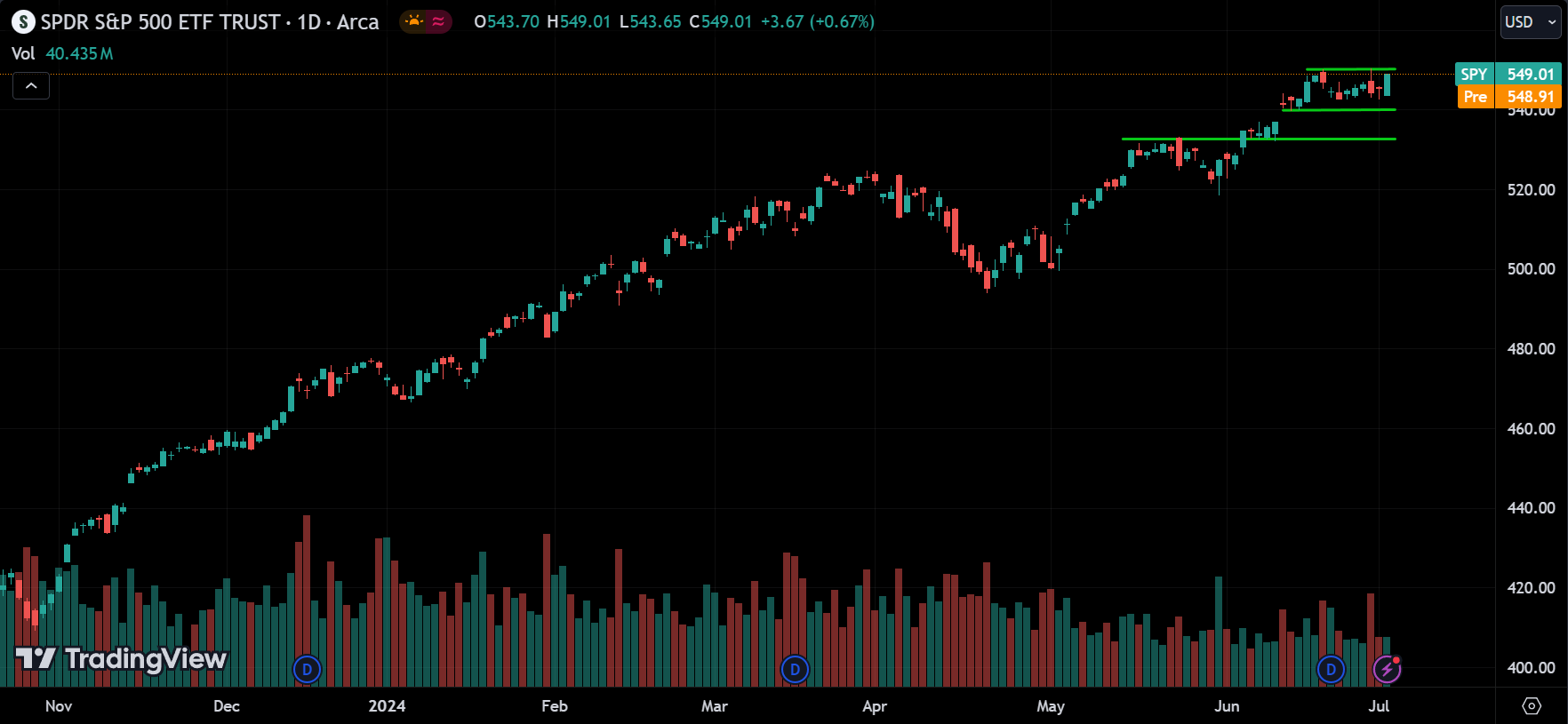Screen dimensions: 1568x724
Task: Click the SPY symbol logo icon
Action: [23, 22]
